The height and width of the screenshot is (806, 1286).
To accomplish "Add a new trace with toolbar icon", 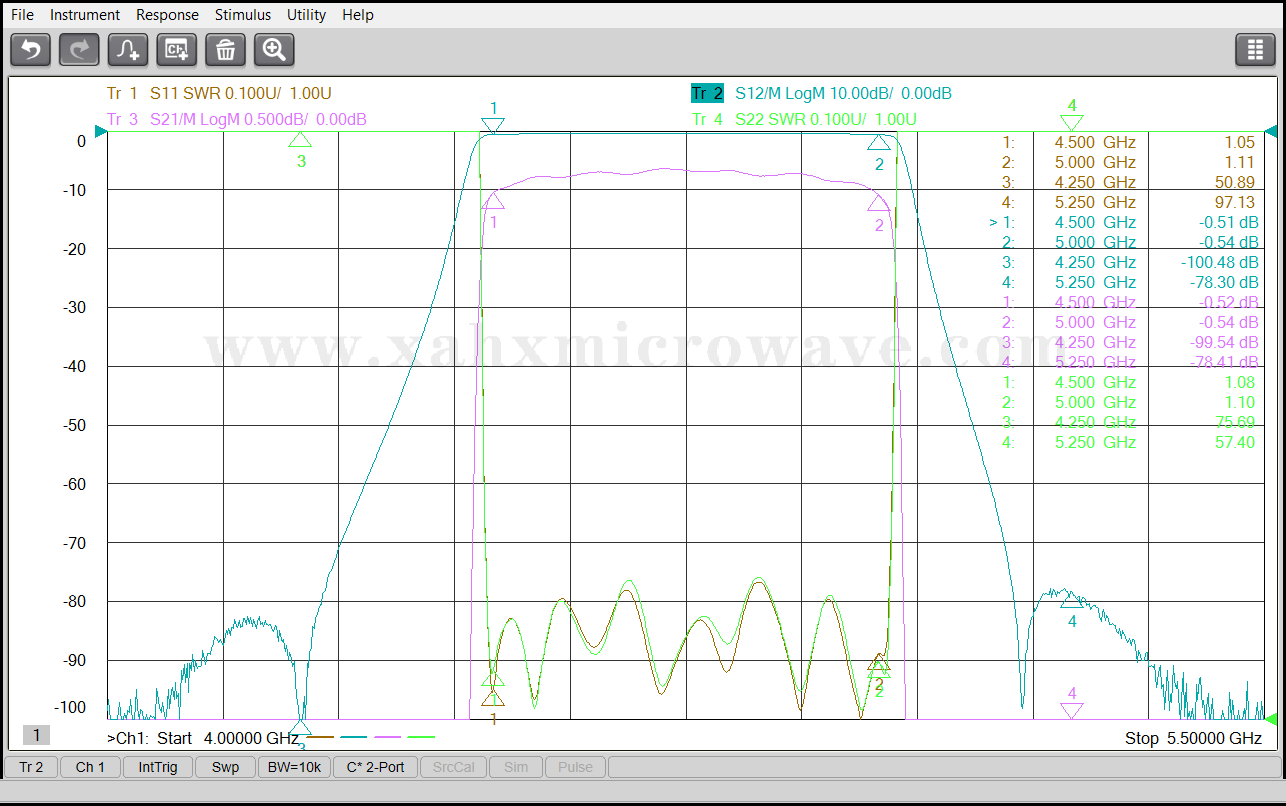I will point(128,49).
